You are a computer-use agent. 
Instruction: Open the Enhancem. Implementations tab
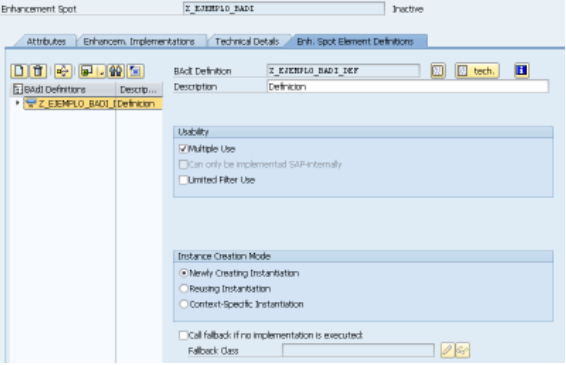[139, 42]
